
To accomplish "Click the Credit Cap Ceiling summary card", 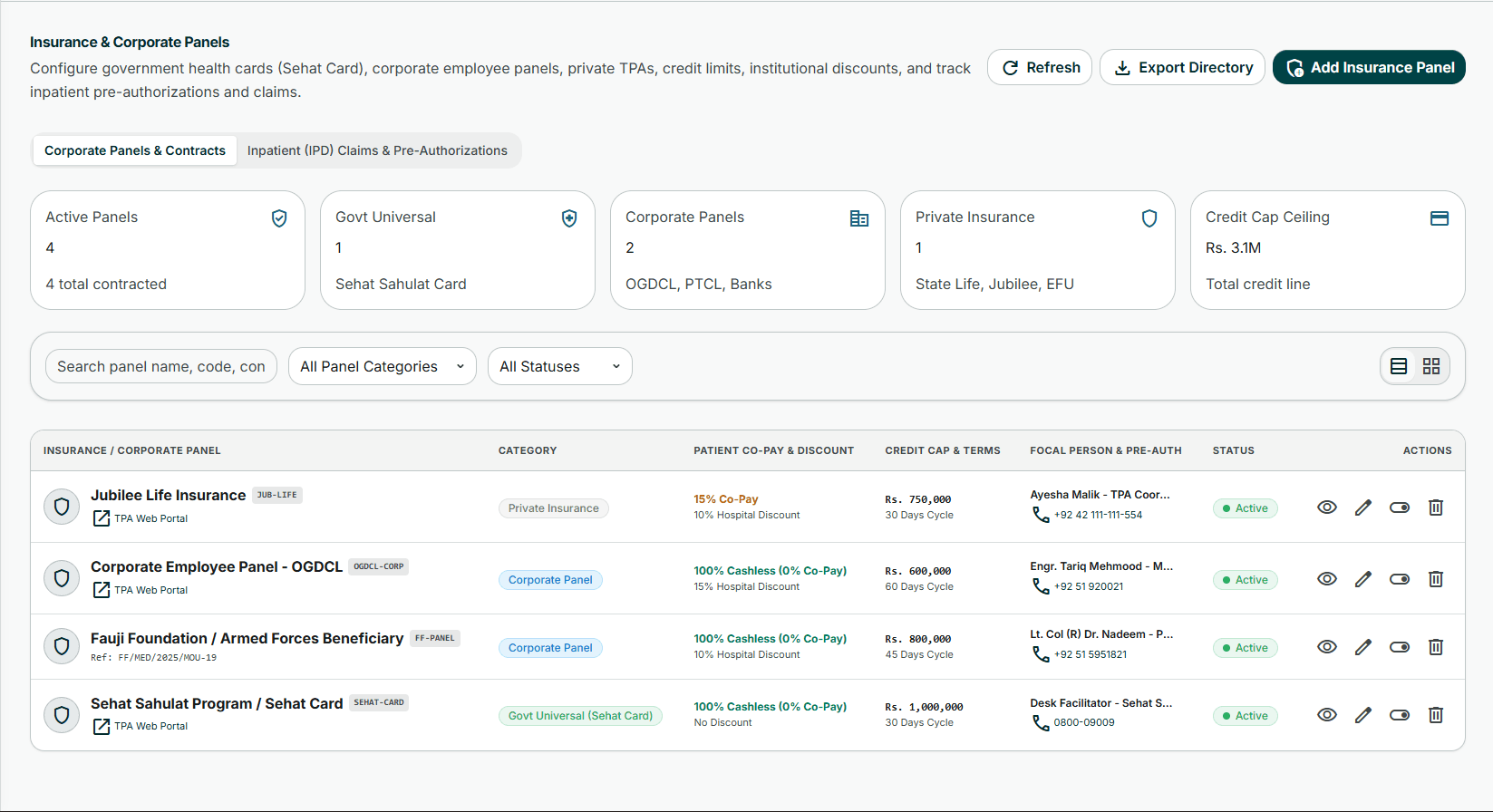I will (1328, 250).
